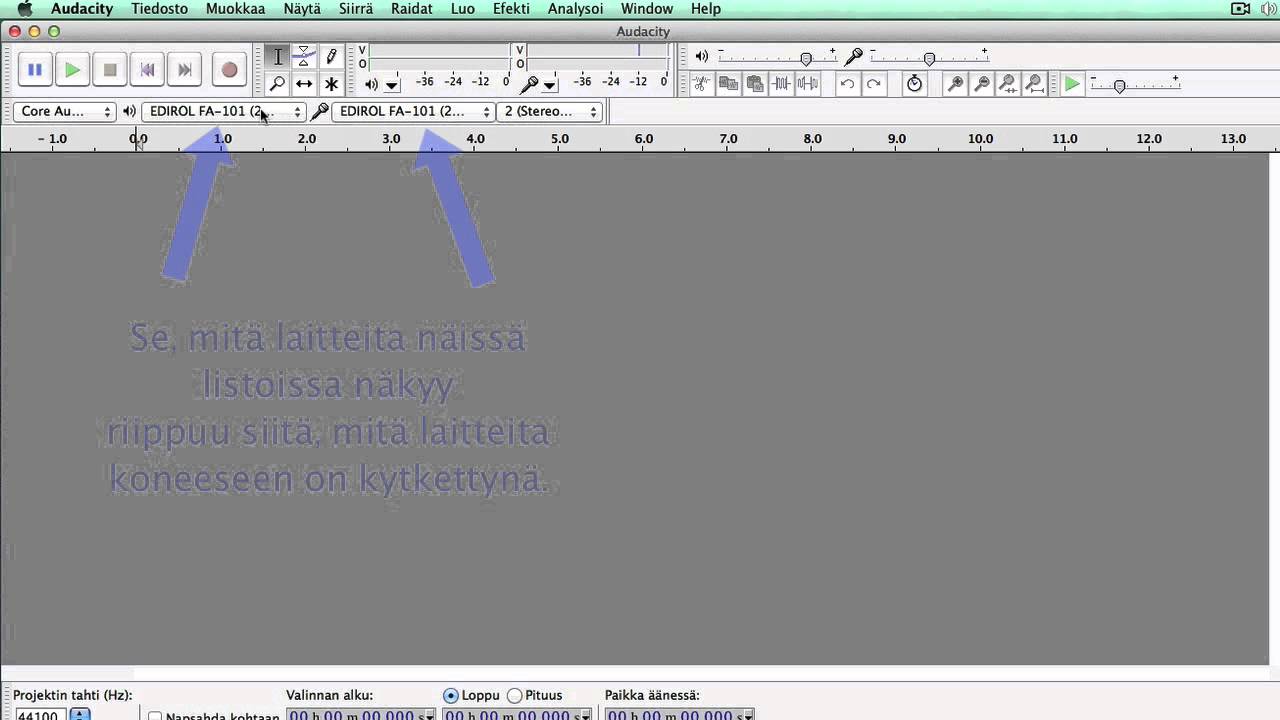Skip to end of the project

185,70
